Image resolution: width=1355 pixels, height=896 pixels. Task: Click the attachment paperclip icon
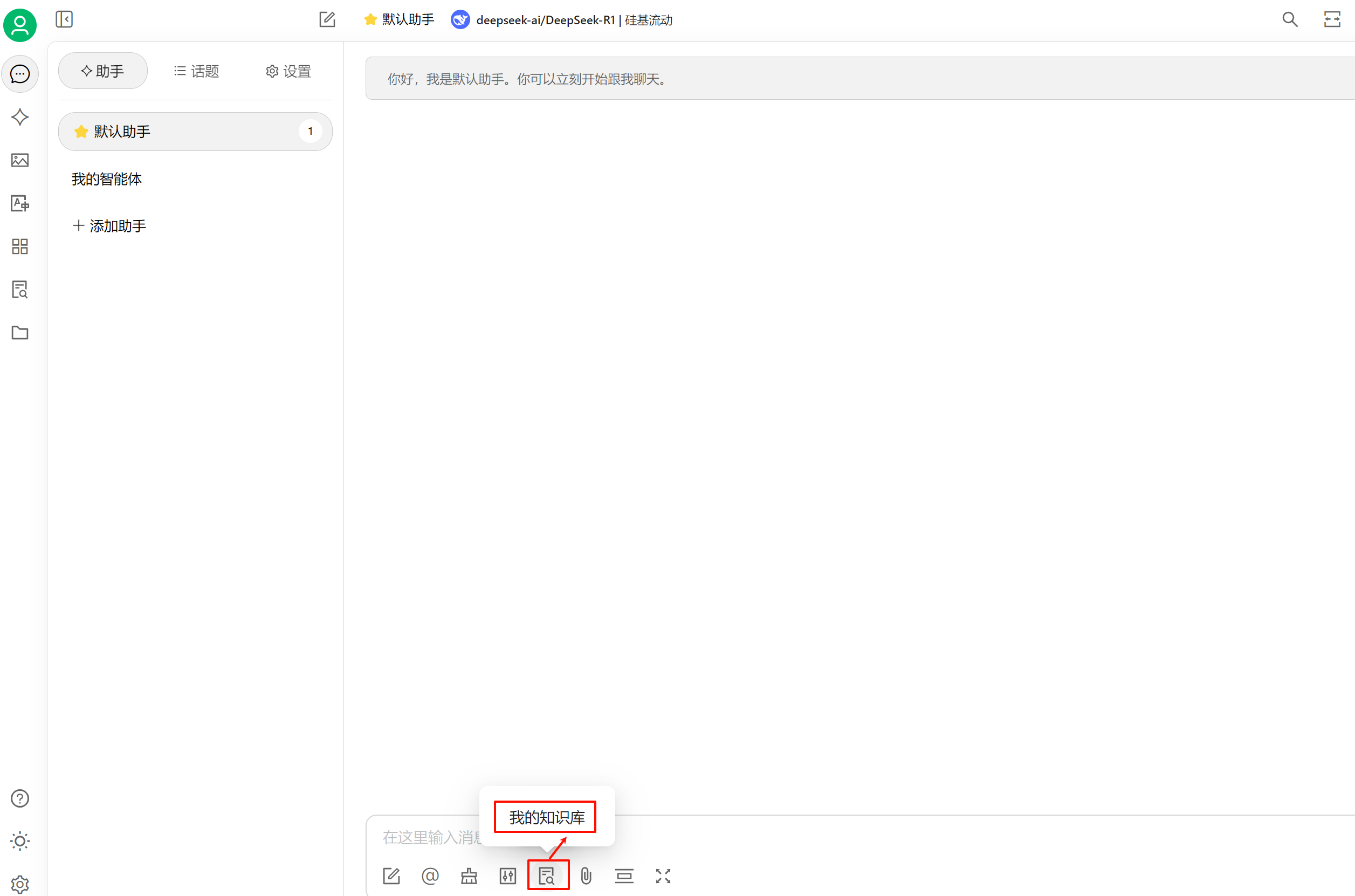tap(586, 876)
